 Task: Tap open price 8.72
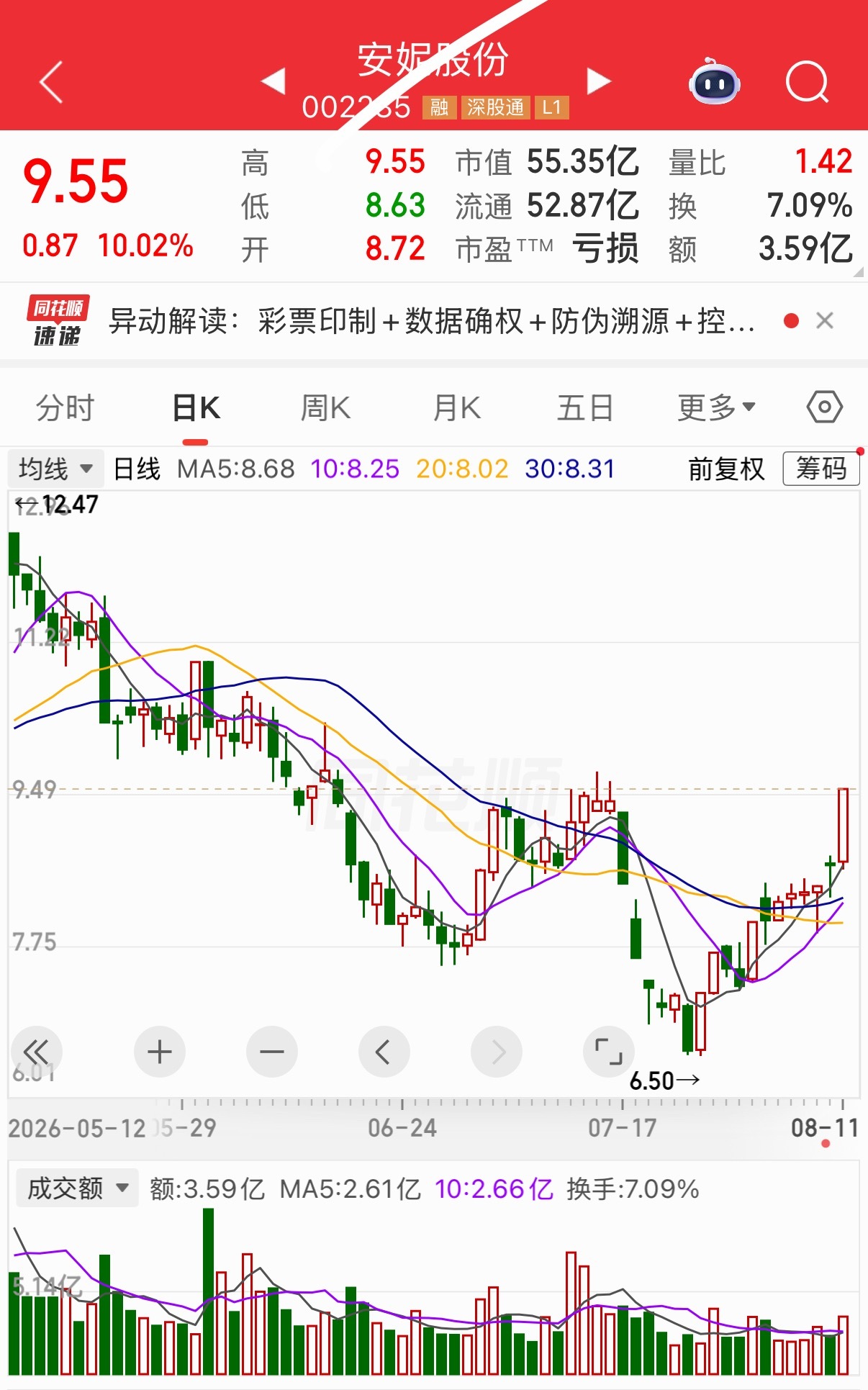pyautogui.click(x=395, y=249)
